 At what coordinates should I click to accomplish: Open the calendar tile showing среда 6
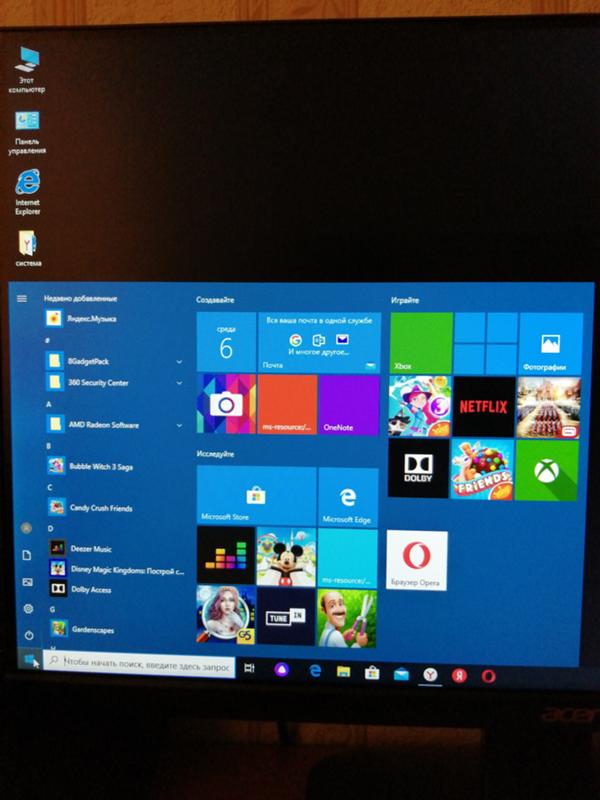click(226, 342)
